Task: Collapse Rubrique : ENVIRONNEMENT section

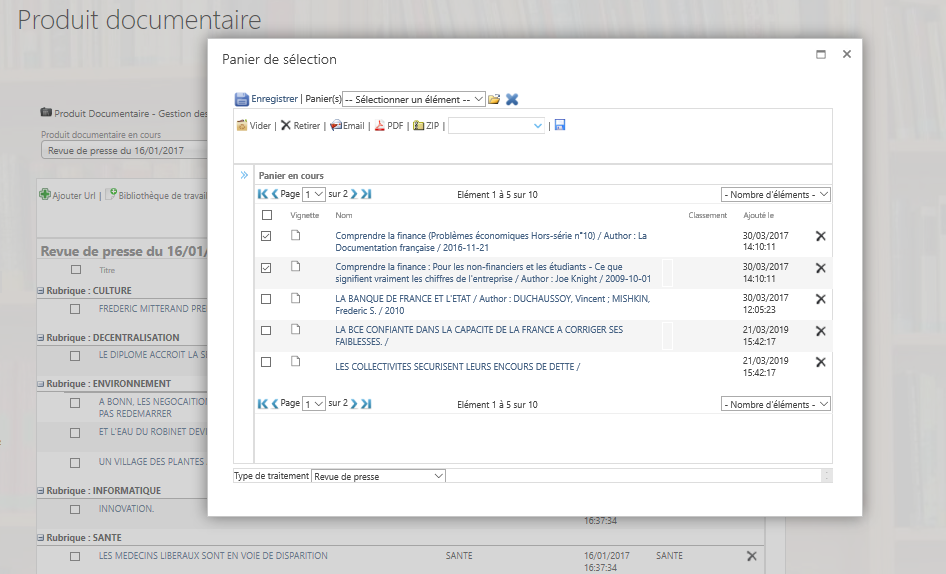Action: [x=41, y=383]
